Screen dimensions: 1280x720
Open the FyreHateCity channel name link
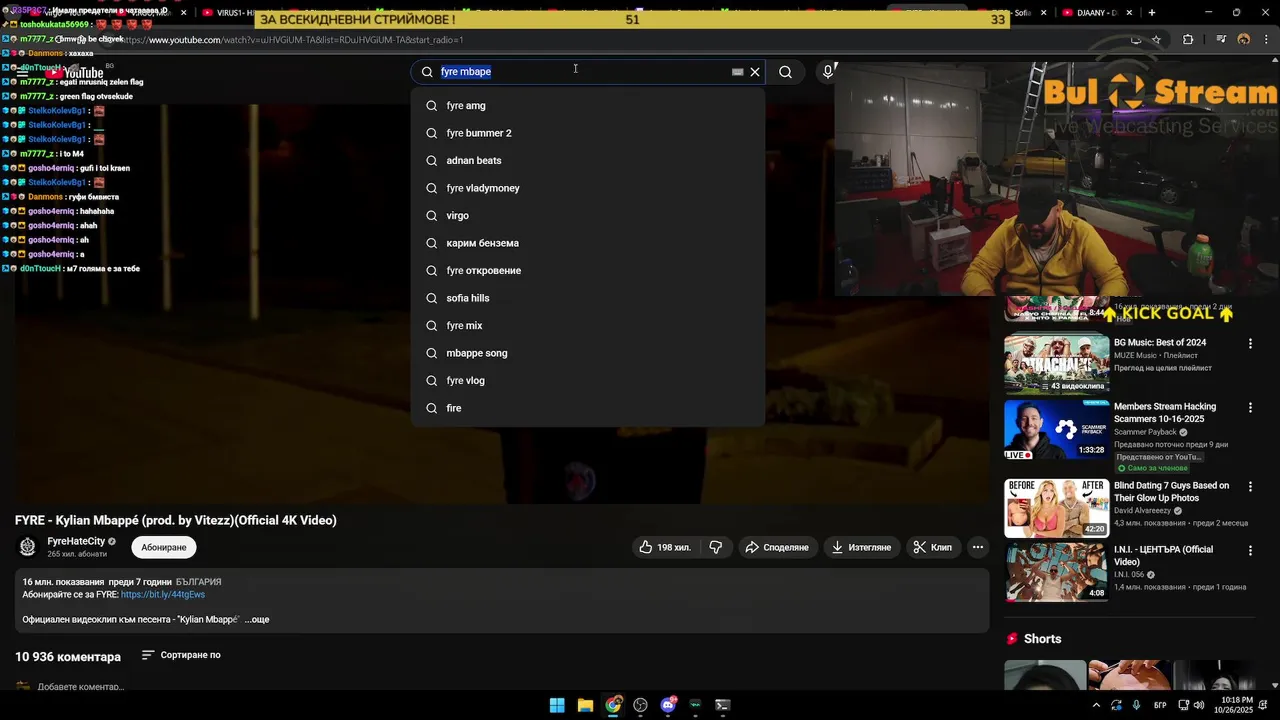click(x=76, y=541)
